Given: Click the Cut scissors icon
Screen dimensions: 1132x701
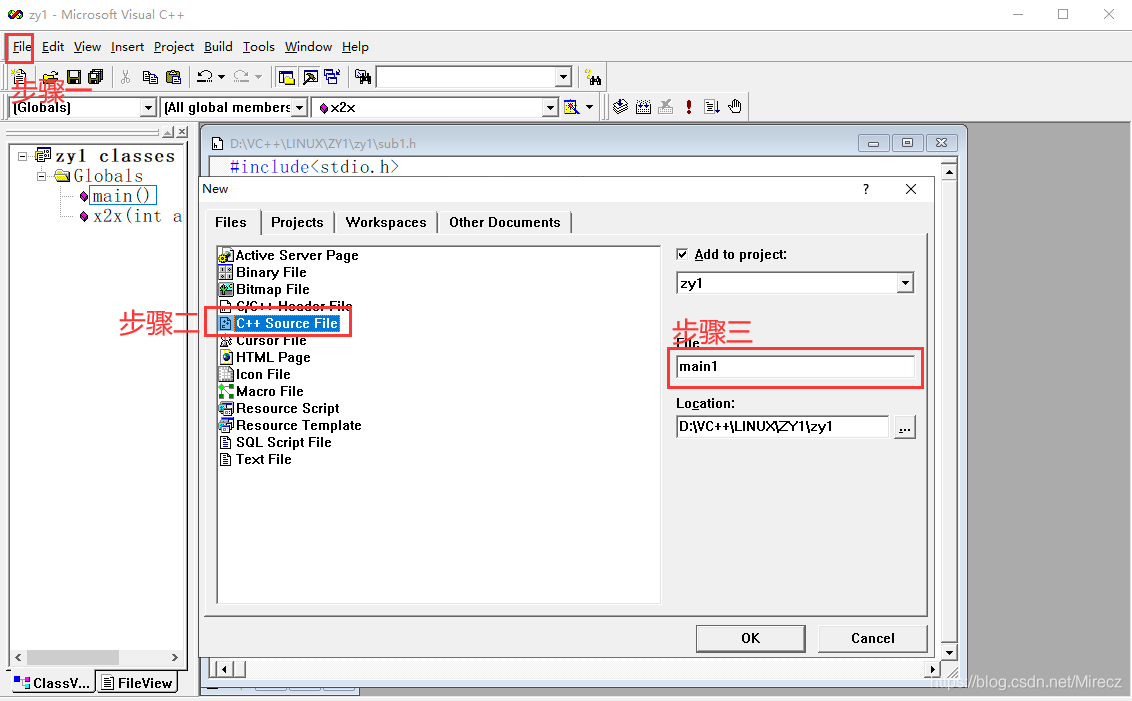Looking at the screenshot, I should click(126, 77).
